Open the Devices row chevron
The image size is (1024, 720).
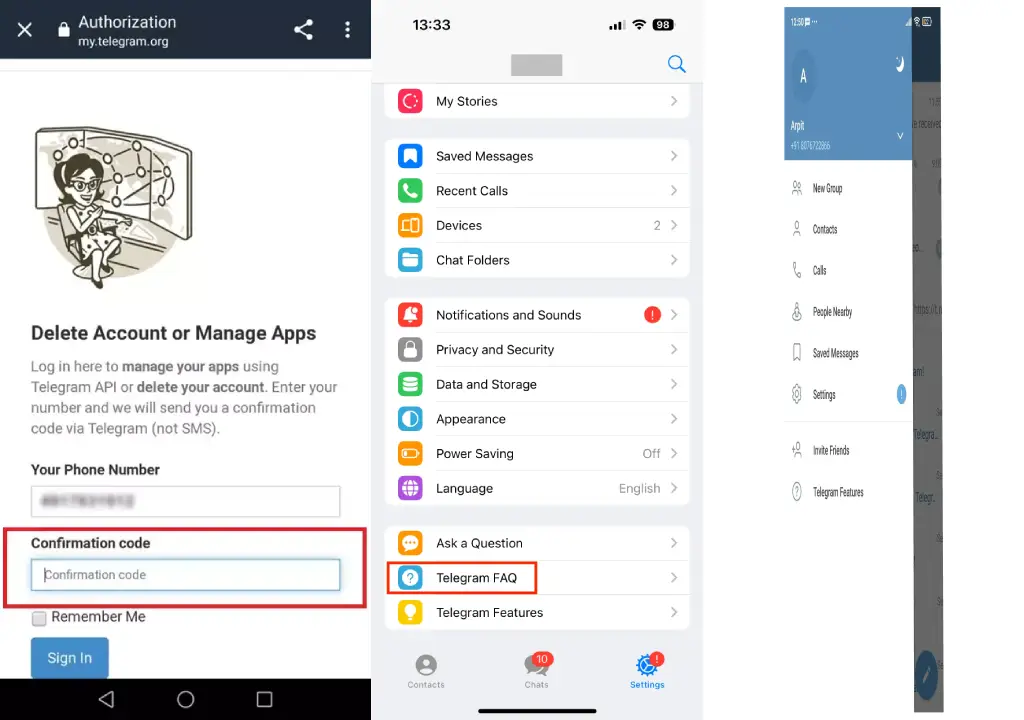coord(674,226)
